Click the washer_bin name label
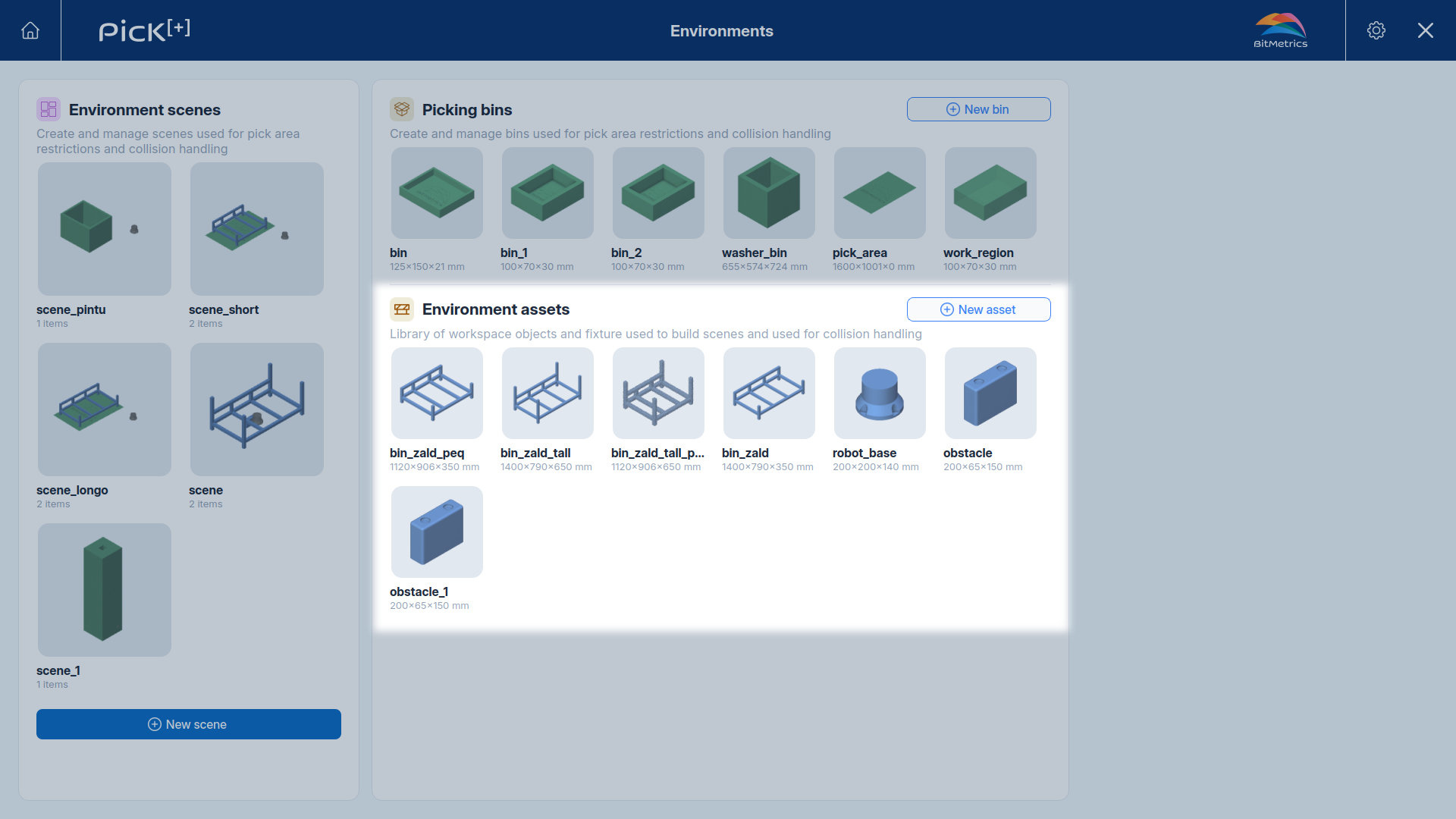The width and height of the screenshot is (1456, 819). (755, 253)
